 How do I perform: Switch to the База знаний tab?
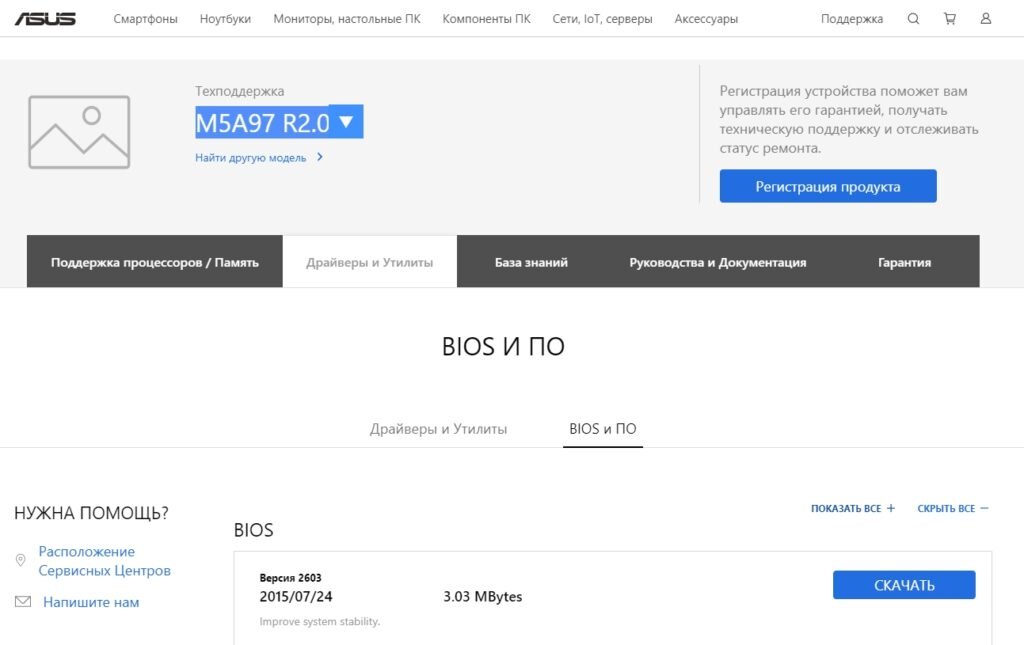point(531,262)
